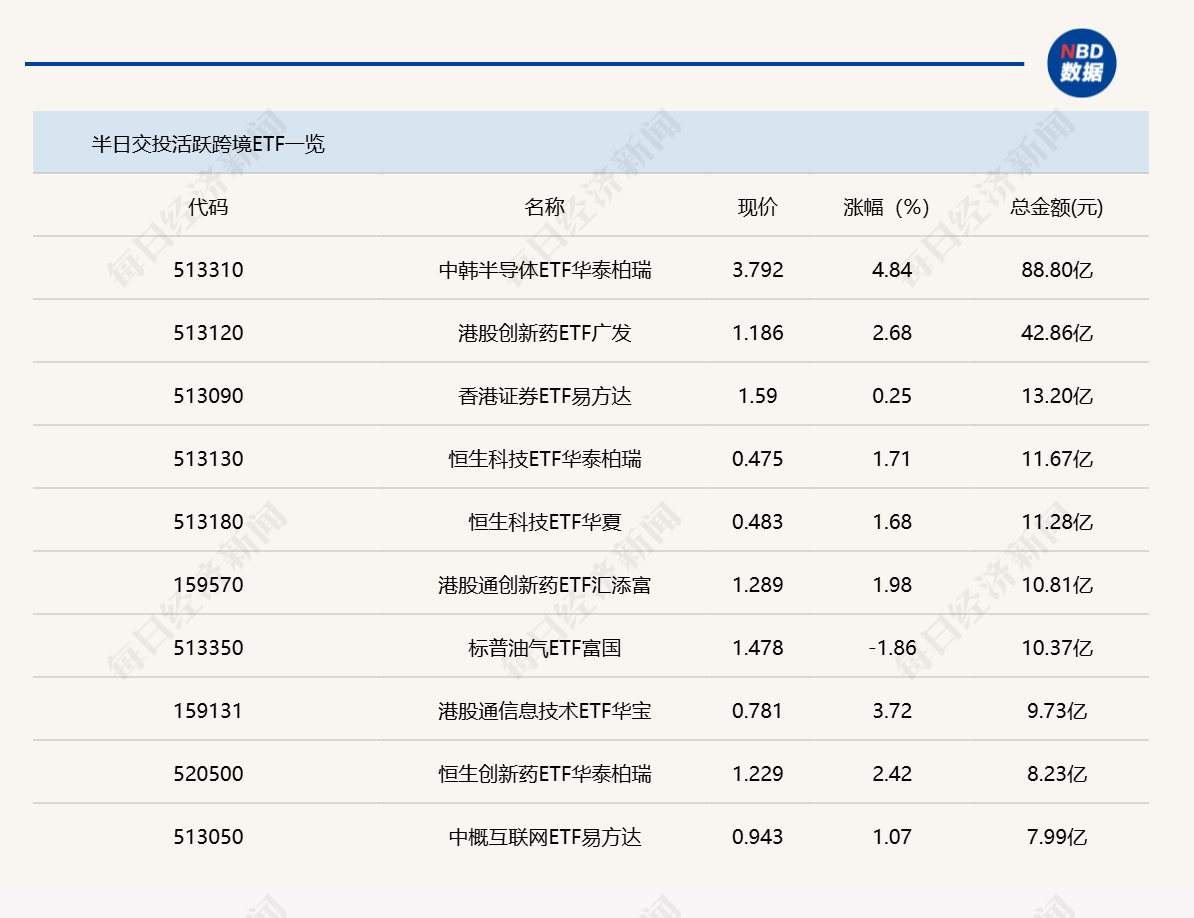Image resolution: width=1194 pixels, height=918 pixels.
Task: Select 恒生科技ETF华夏 name cell
Action: tap(544, 522)
